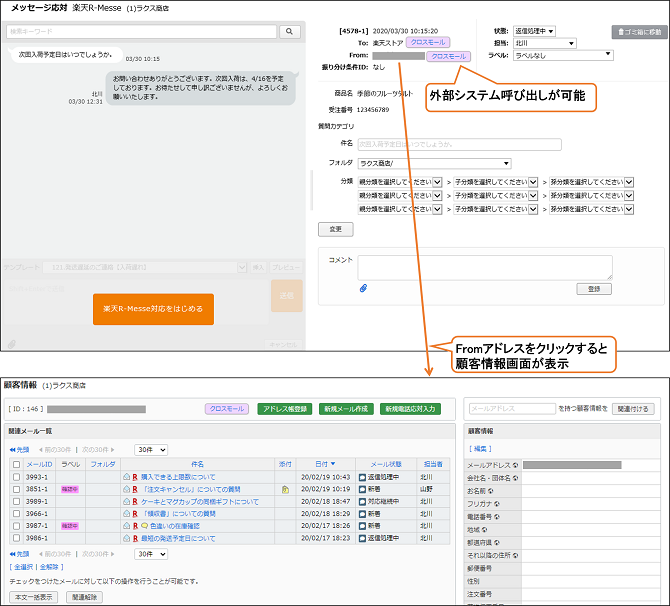Click the small icon next to 地域
This screenshot has width=670, height=606.
coord(485,530)
